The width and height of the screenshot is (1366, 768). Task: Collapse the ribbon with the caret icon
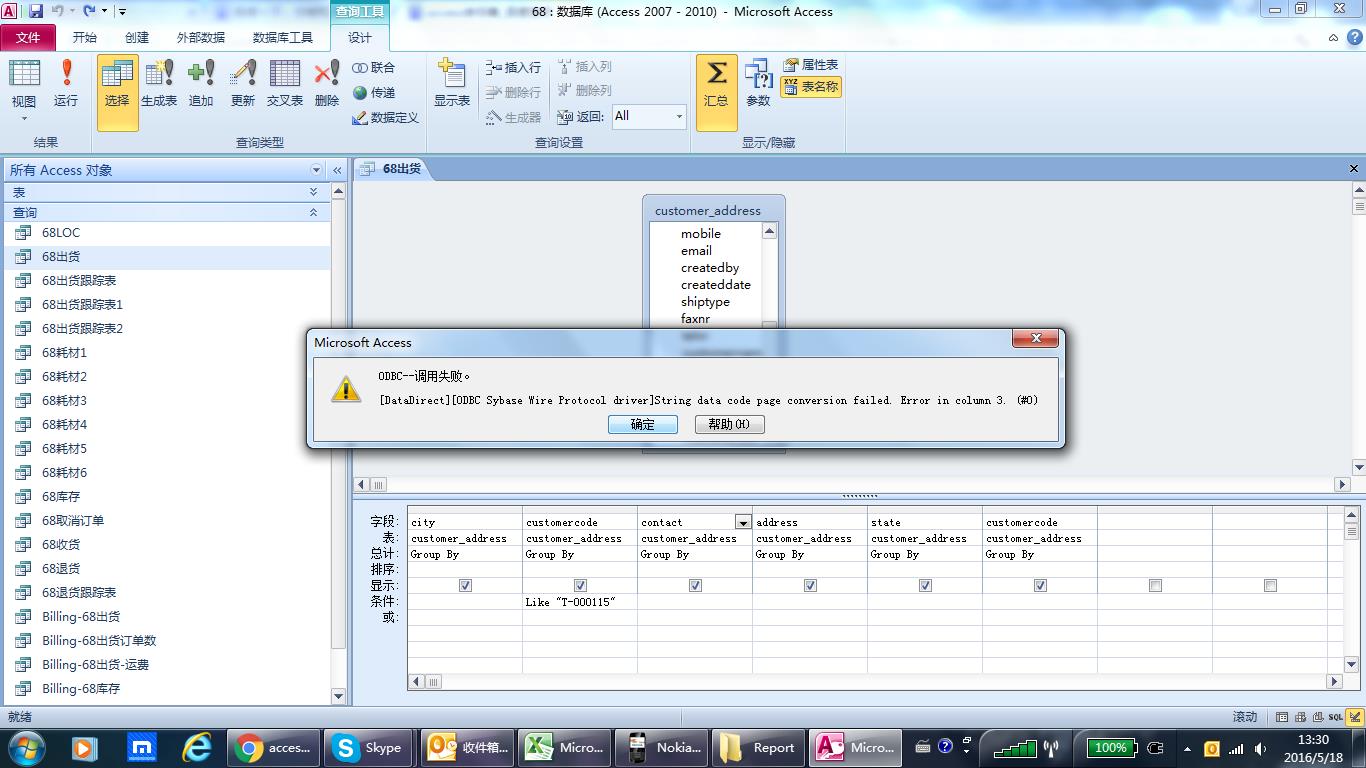coord(1334,38)
